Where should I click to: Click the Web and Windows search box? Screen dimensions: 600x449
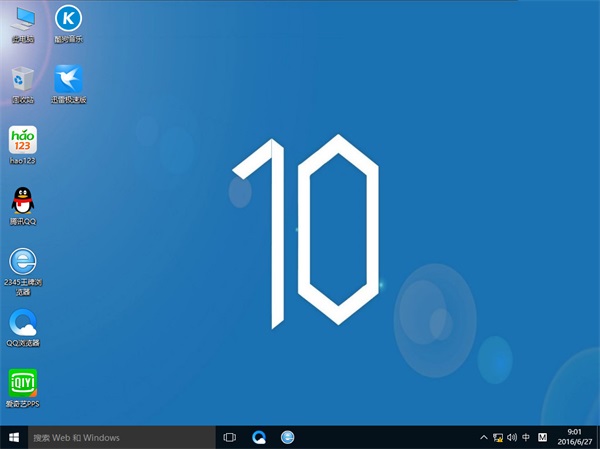120,438
